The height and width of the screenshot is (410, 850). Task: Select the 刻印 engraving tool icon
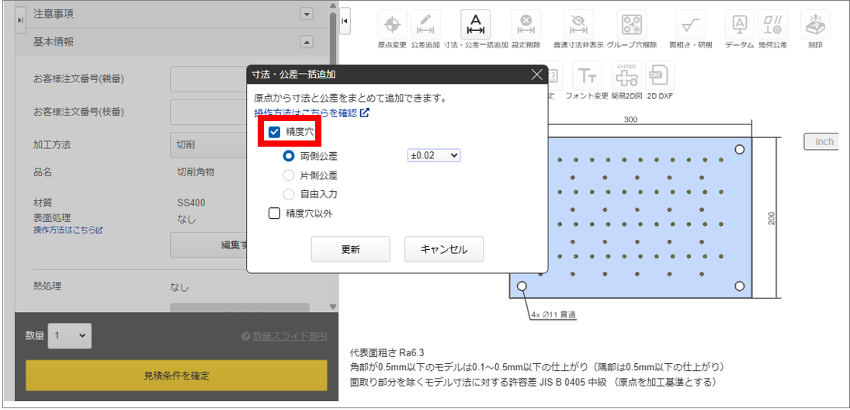point(816,25)
